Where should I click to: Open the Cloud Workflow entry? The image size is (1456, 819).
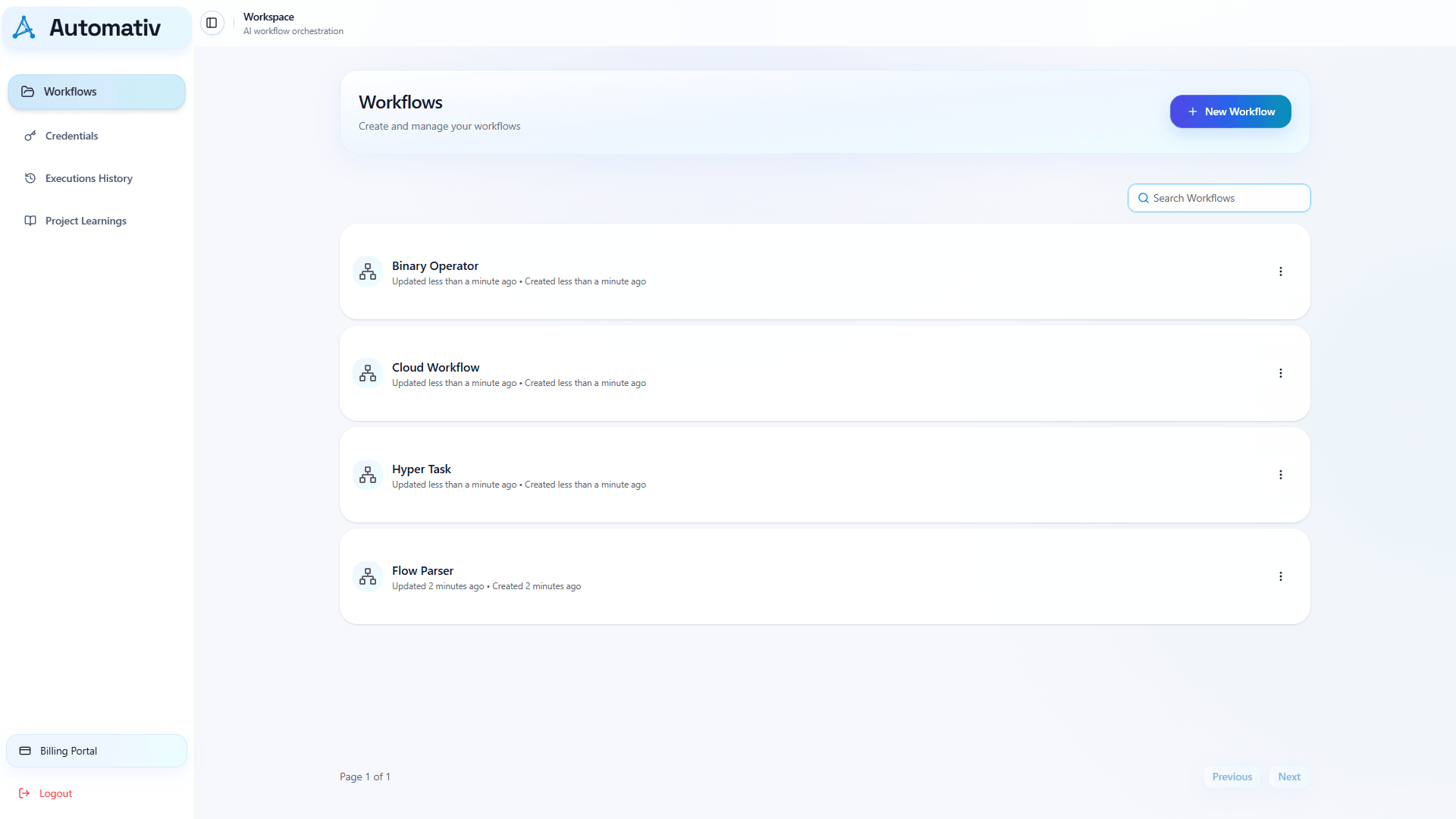pos(824,373)
